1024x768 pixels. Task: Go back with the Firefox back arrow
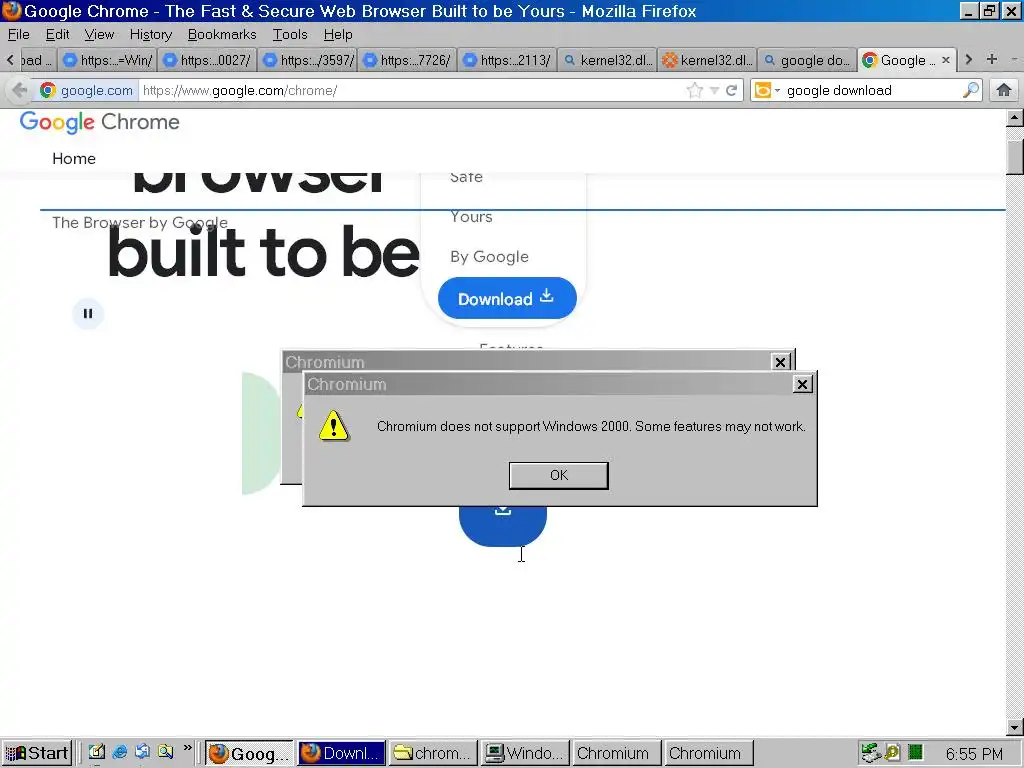pos(19,90)
